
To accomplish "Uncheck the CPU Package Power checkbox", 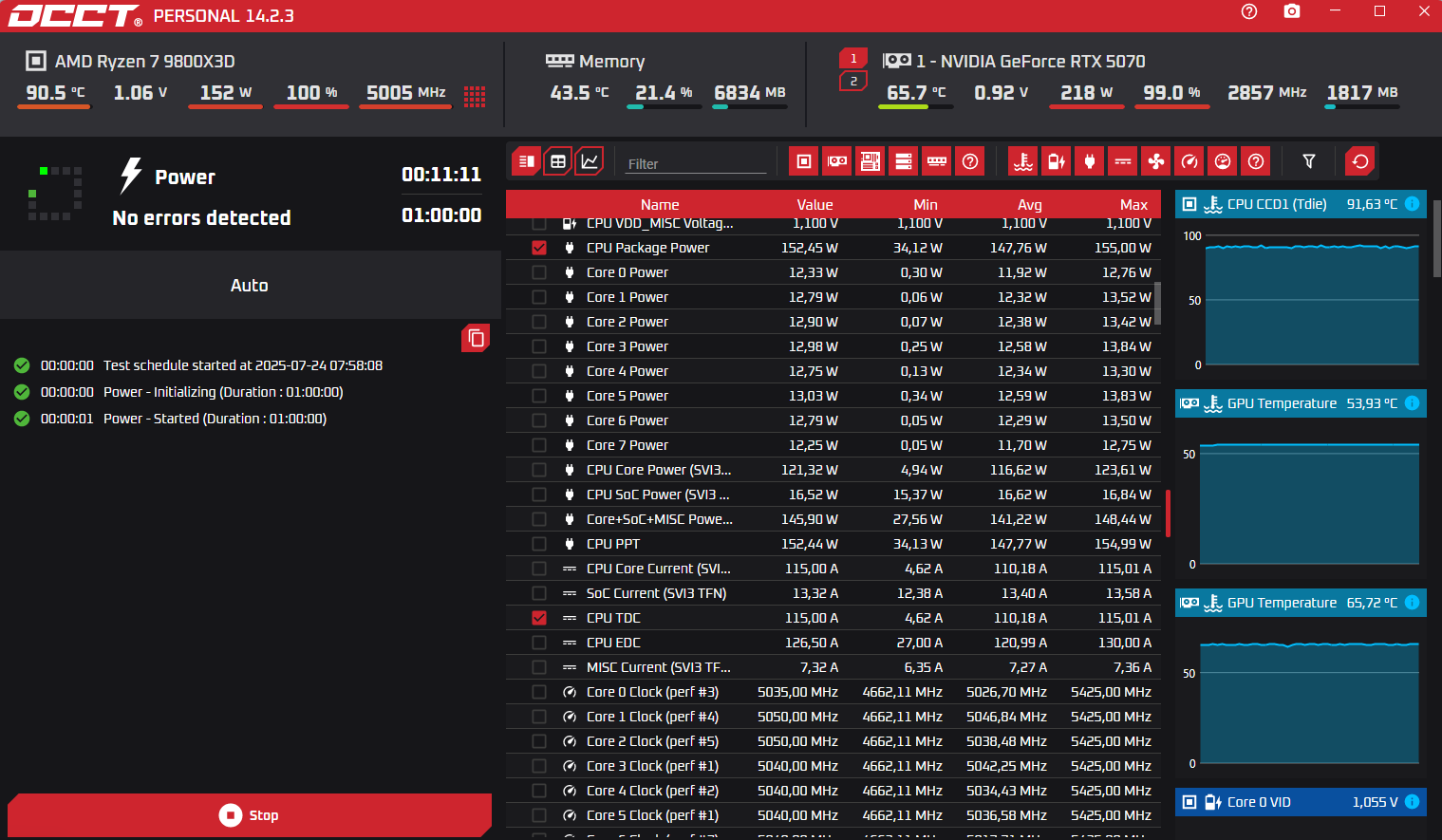I will 539,248.
